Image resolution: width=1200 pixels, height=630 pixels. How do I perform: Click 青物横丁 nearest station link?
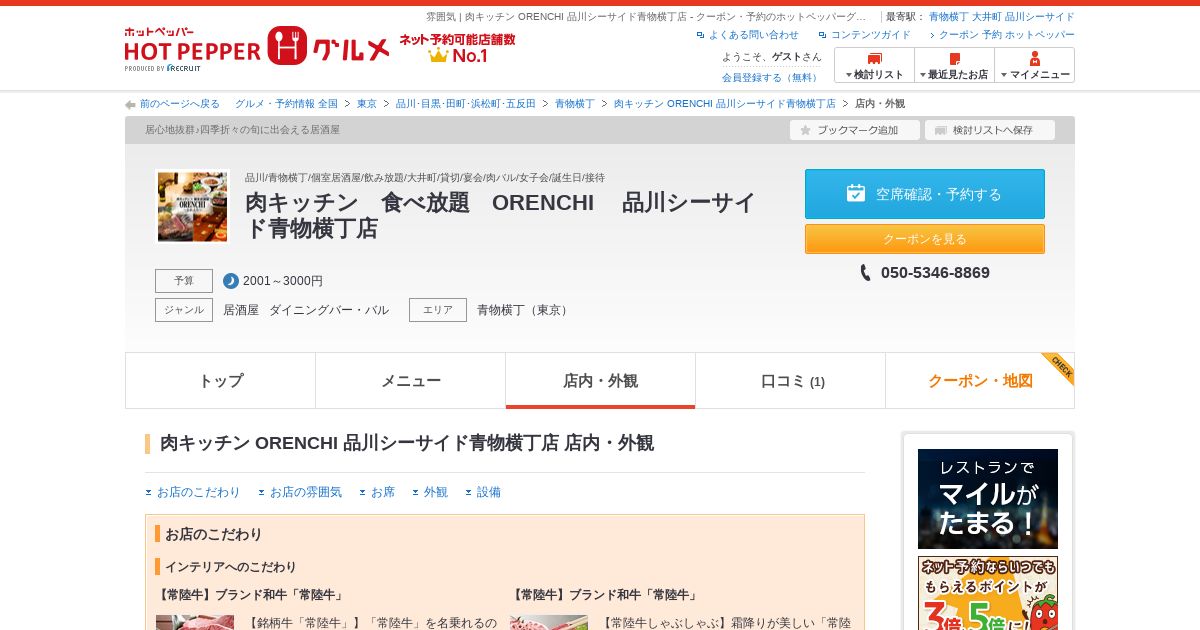click(x=948, y=17)
